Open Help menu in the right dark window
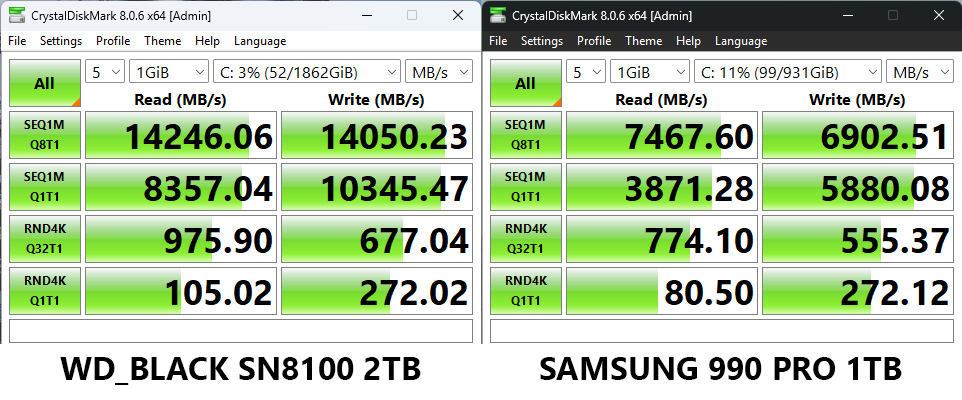The image size is (962, 400). click(688, 41)
